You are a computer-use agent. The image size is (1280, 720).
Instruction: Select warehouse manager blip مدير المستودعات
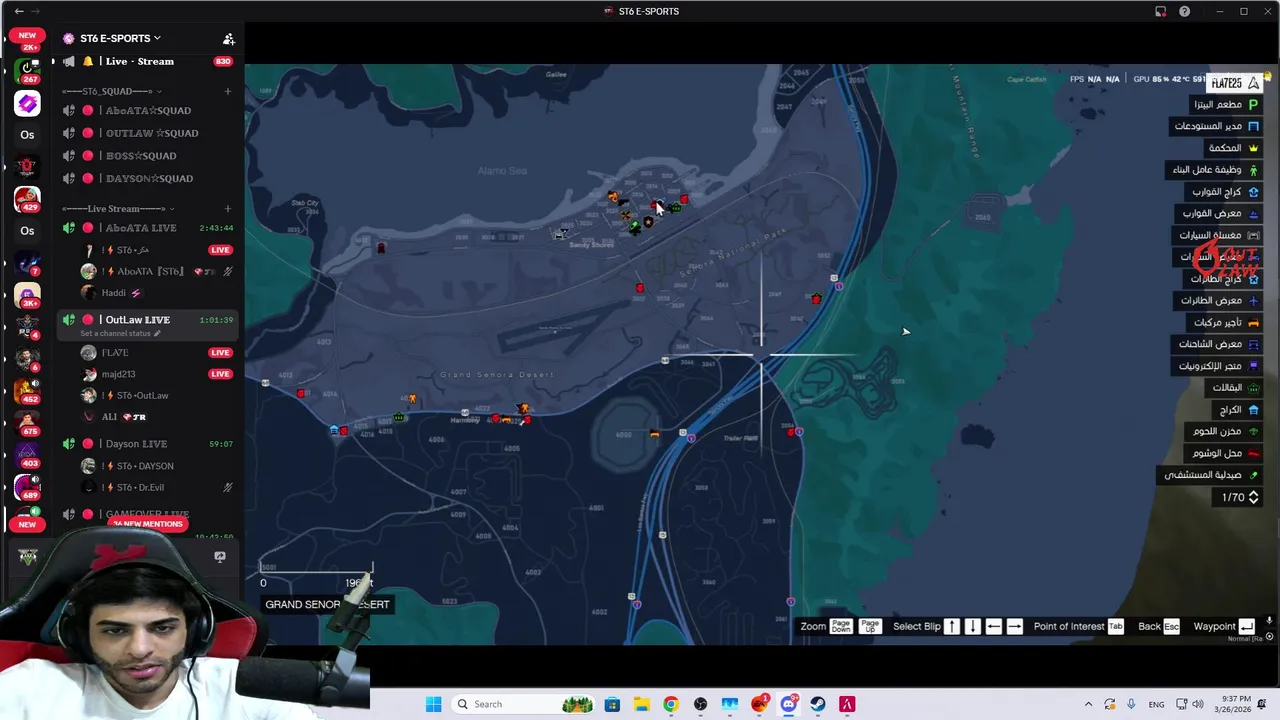click(x=1216, y=126)
